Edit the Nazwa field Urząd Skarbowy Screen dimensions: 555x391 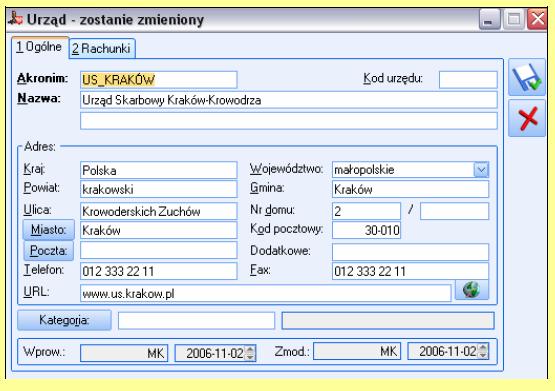point(288,100)
